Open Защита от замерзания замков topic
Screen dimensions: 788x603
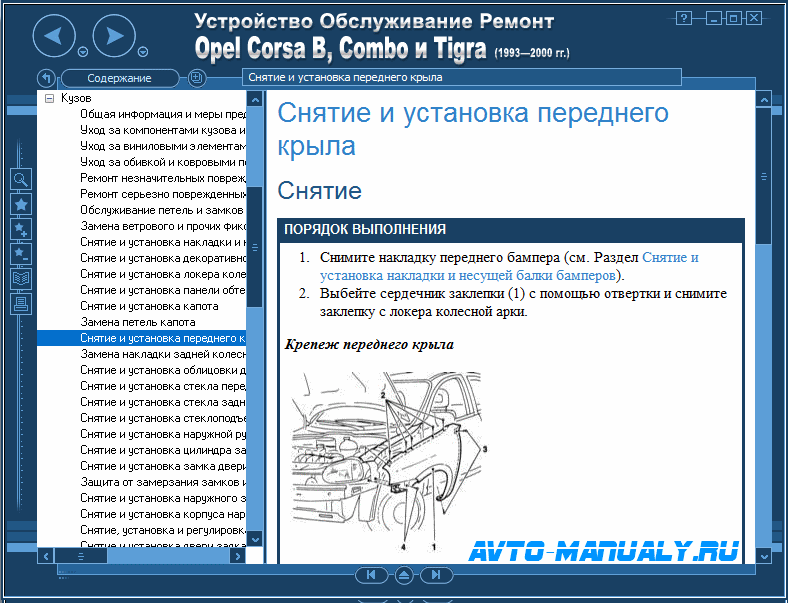tap(163, 482)
